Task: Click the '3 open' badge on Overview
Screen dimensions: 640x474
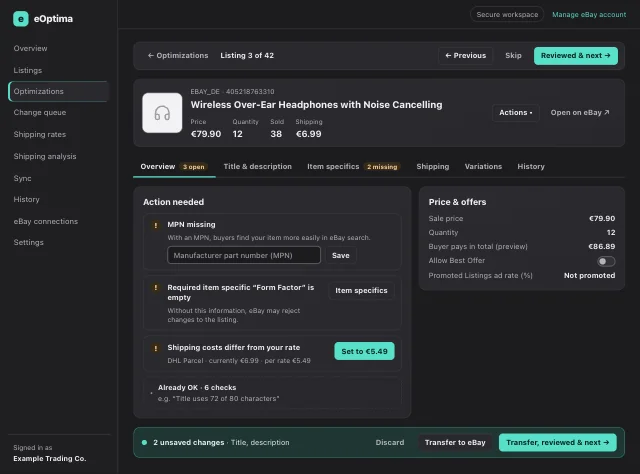Action: [193, 167]
